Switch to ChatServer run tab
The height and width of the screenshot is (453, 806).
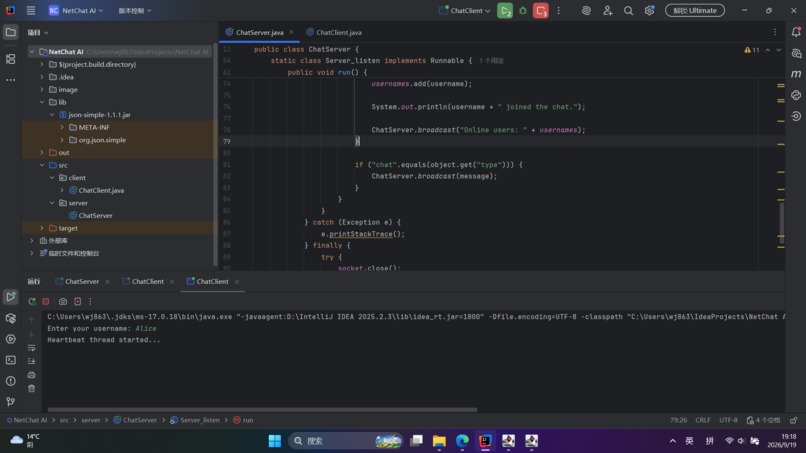click(78, 282)
